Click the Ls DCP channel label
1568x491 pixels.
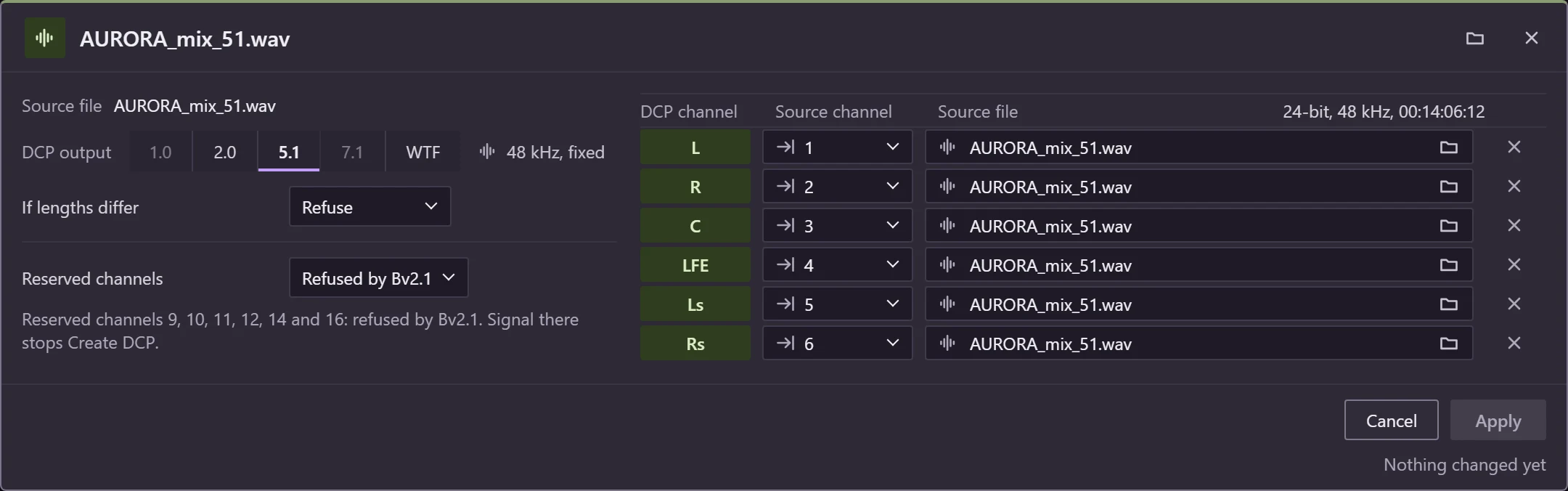coord(695,304)
